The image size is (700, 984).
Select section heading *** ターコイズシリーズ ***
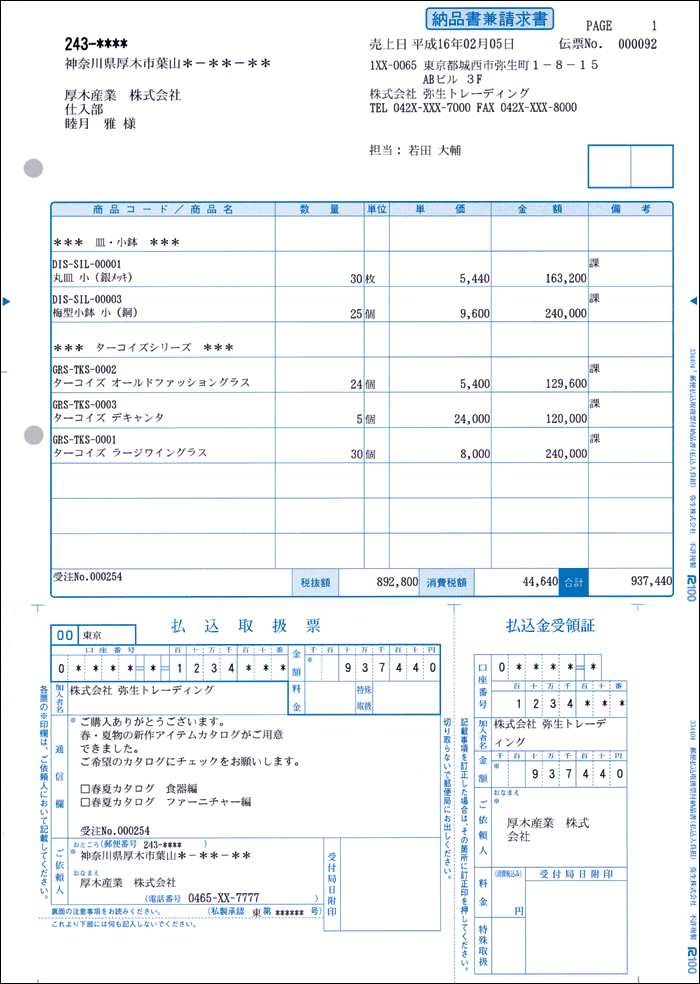click(x=144, y=347)
